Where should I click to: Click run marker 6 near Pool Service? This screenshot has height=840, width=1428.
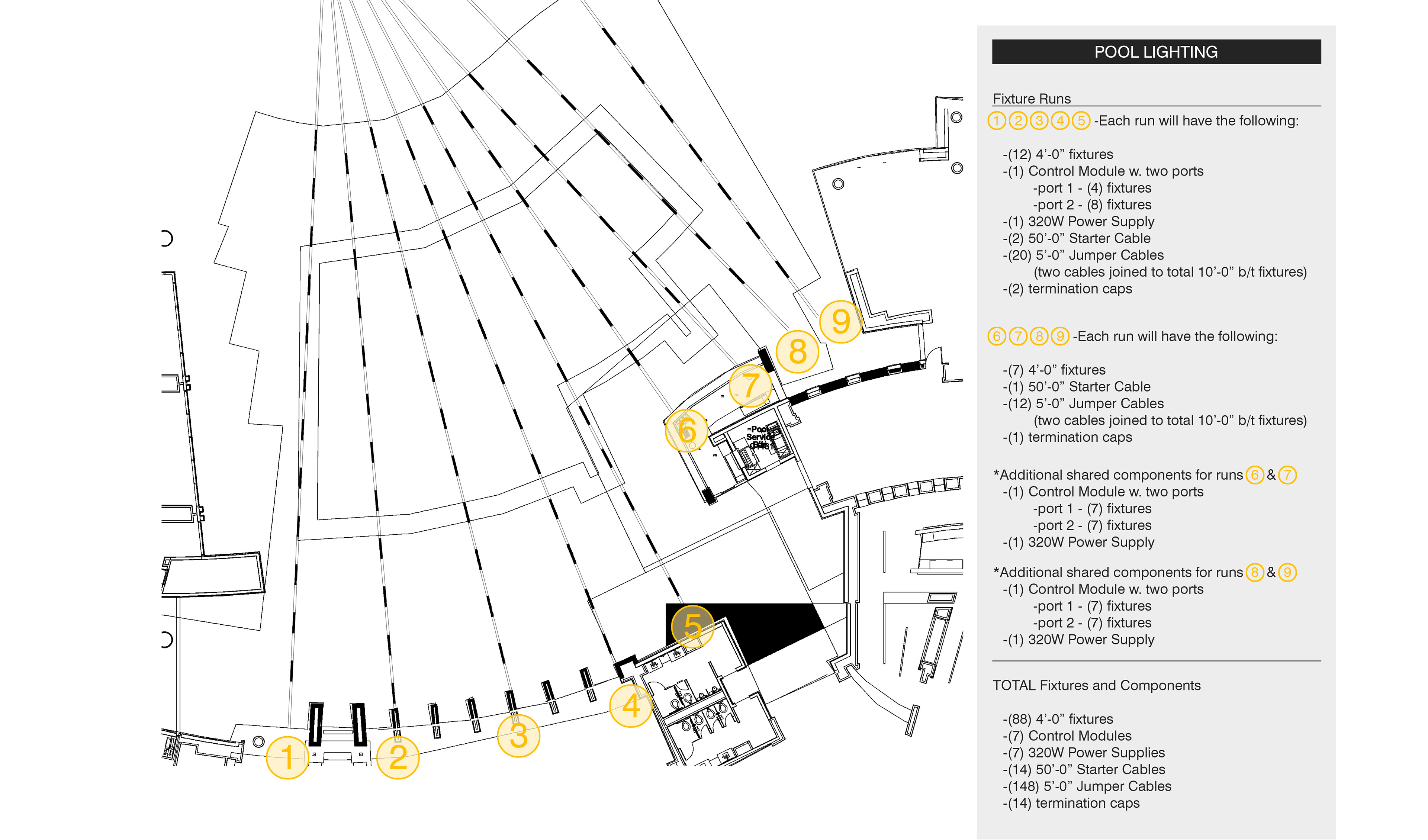pos(686,430)
